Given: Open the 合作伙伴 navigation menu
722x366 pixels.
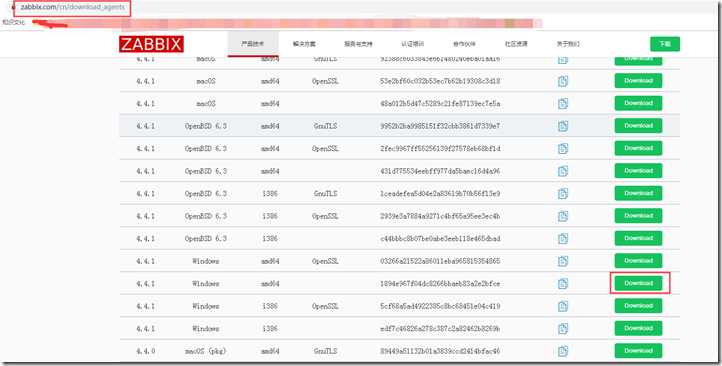Looking at the screenshot, I should pyautogui.click(x=464, y=44).
